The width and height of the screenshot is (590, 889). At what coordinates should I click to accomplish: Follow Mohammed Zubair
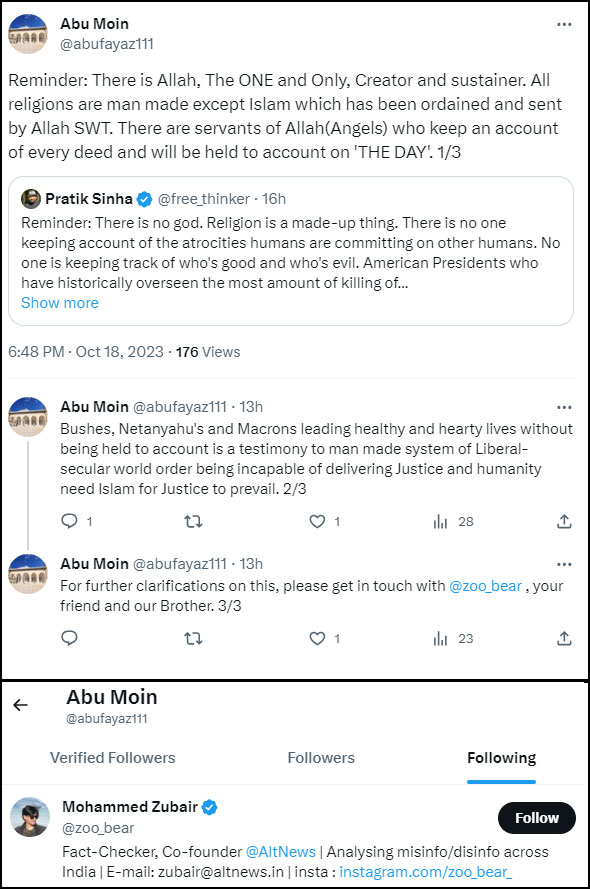click(x=537, y=818)
